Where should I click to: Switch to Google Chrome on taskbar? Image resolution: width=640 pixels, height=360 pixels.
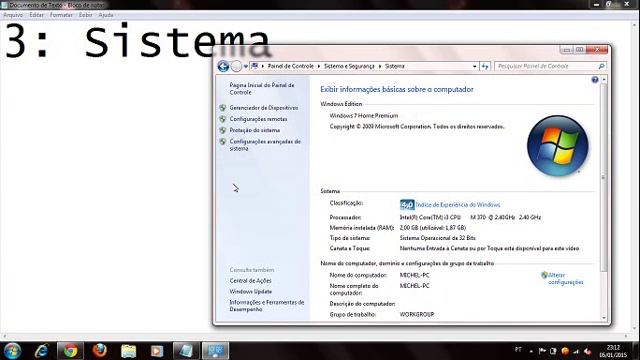(x=70, y=351)
